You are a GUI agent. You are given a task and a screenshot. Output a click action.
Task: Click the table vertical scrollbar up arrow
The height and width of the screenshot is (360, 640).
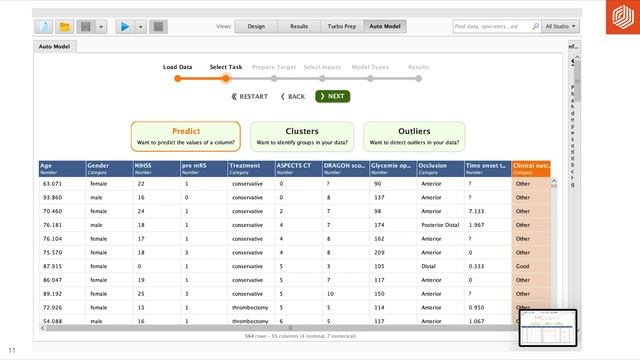[554, 180]
